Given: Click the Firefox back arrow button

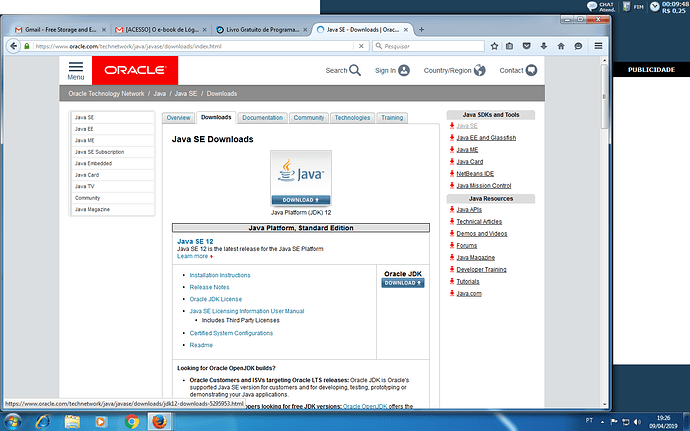Looking at the screenshot, I should point(14,46).
